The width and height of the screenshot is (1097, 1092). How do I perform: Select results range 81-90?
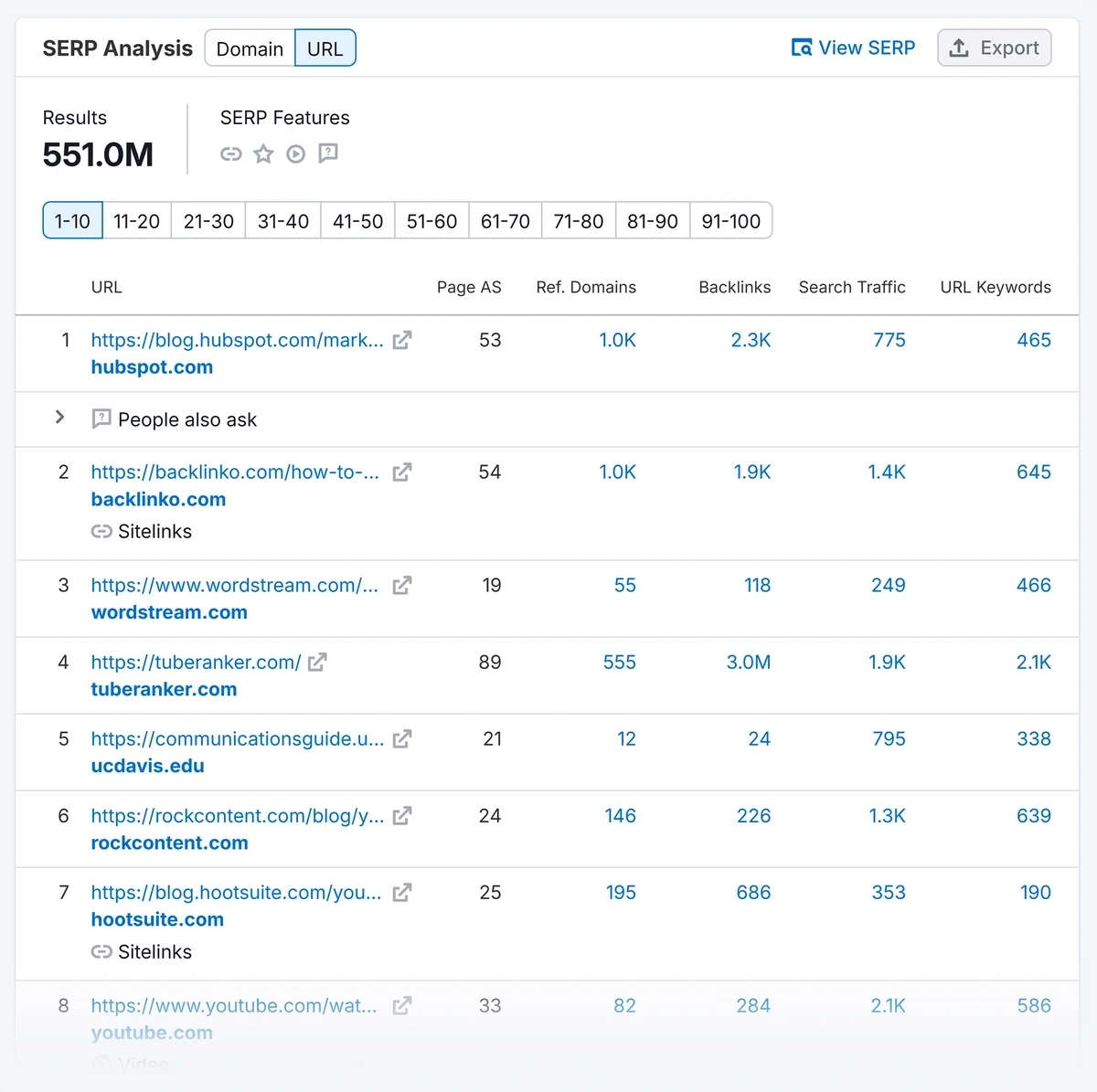coord(653,221)
